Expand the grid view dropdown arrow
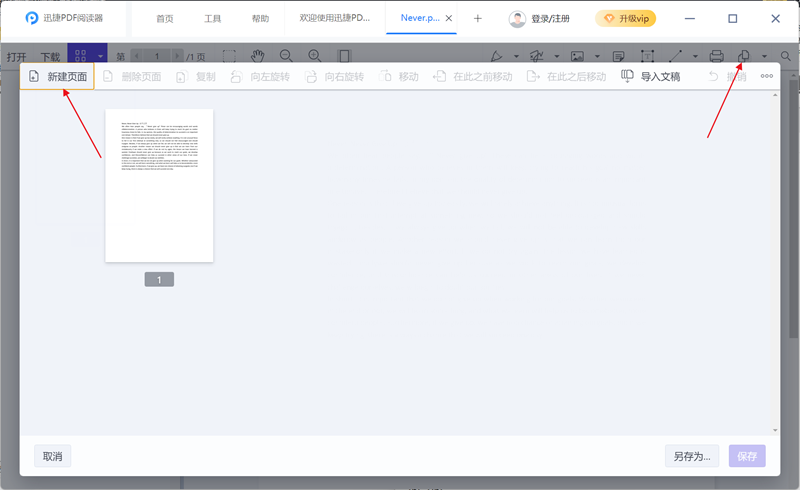Screen dimensions: 800x490 tap(101, 56)
